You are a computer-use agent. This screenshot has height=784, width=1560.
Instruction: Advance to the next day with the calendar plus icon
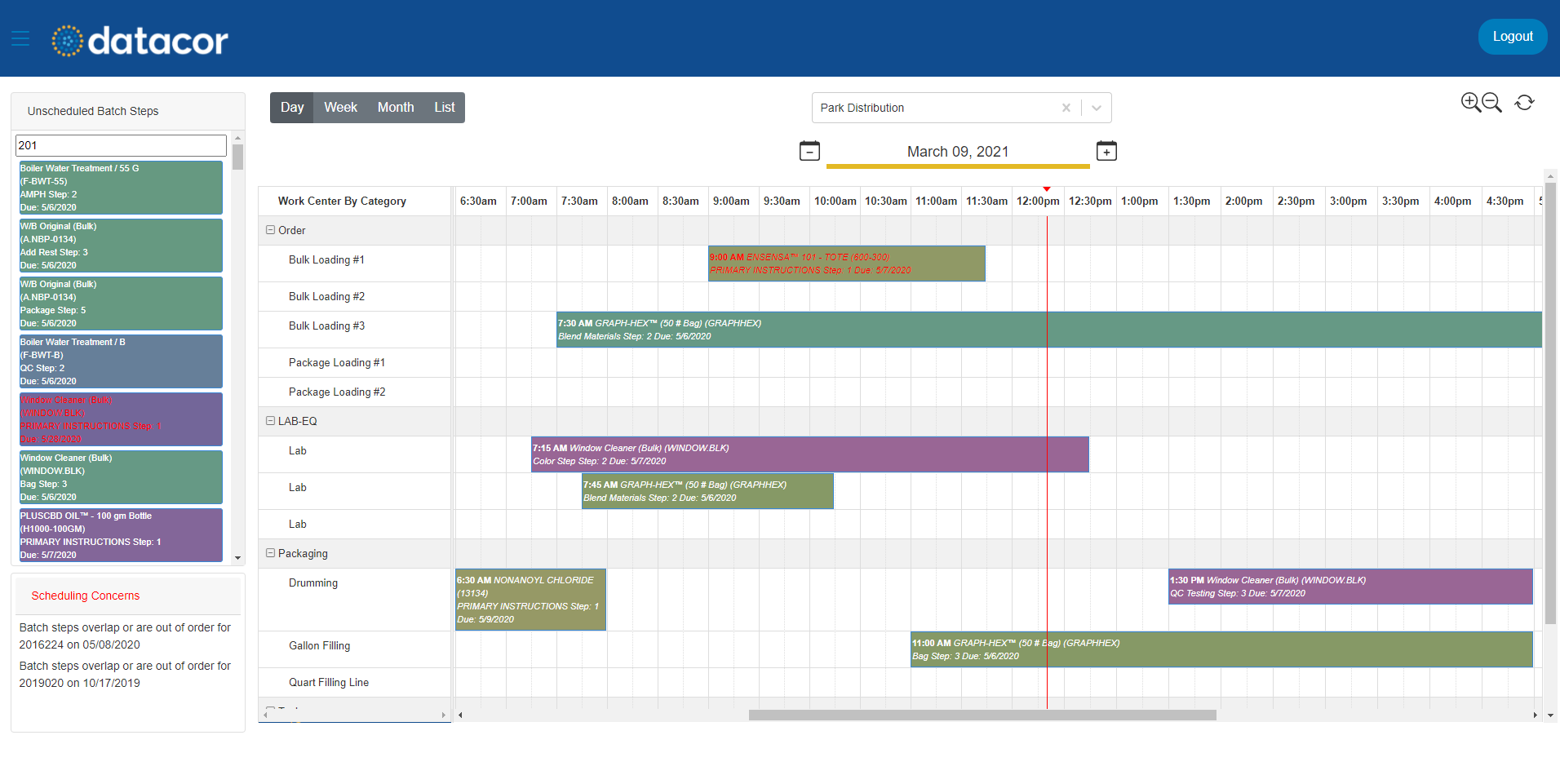point(1106,151)
